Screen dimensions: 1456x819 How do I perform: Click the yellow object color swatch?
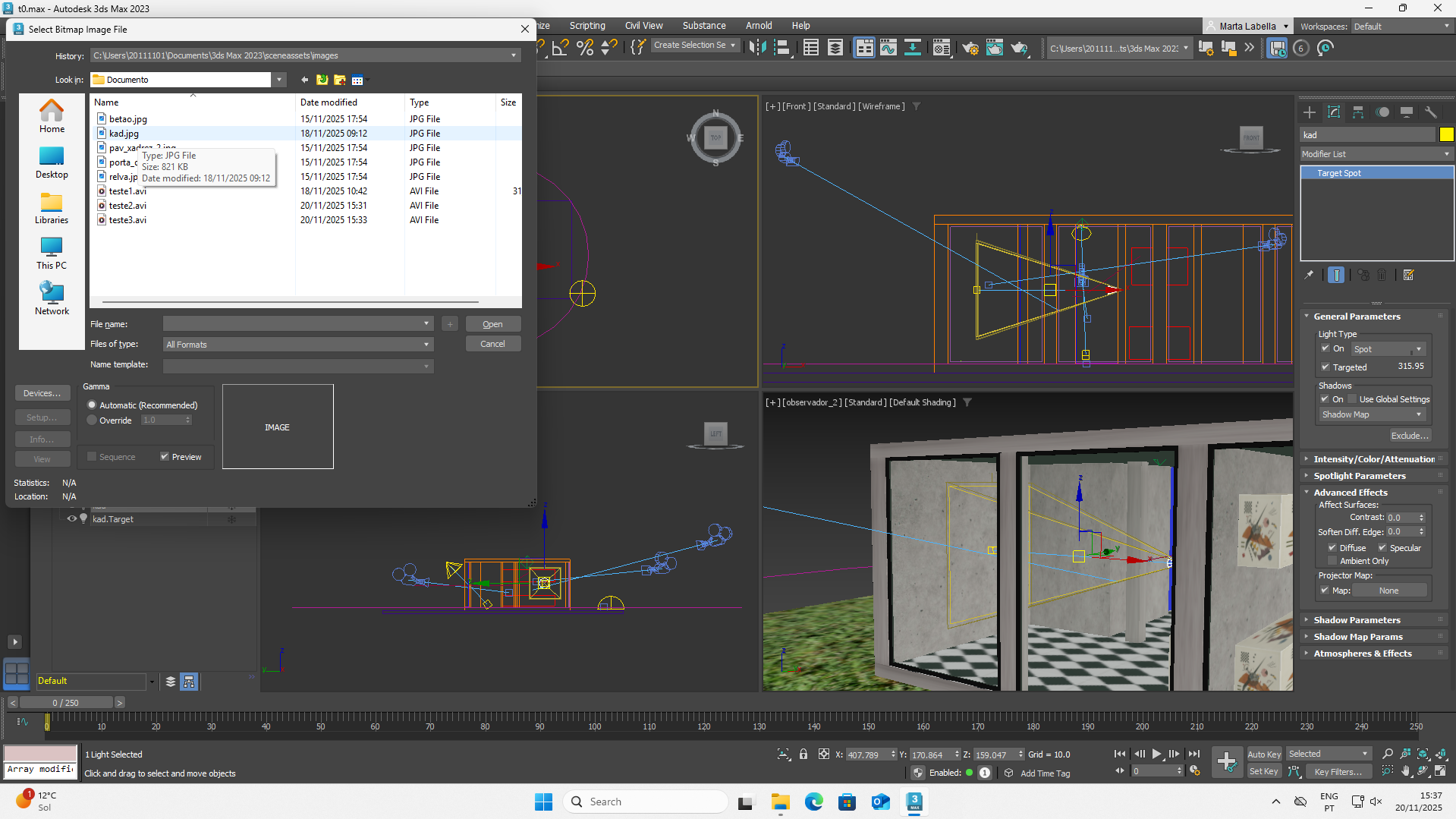pos(1446,135)
